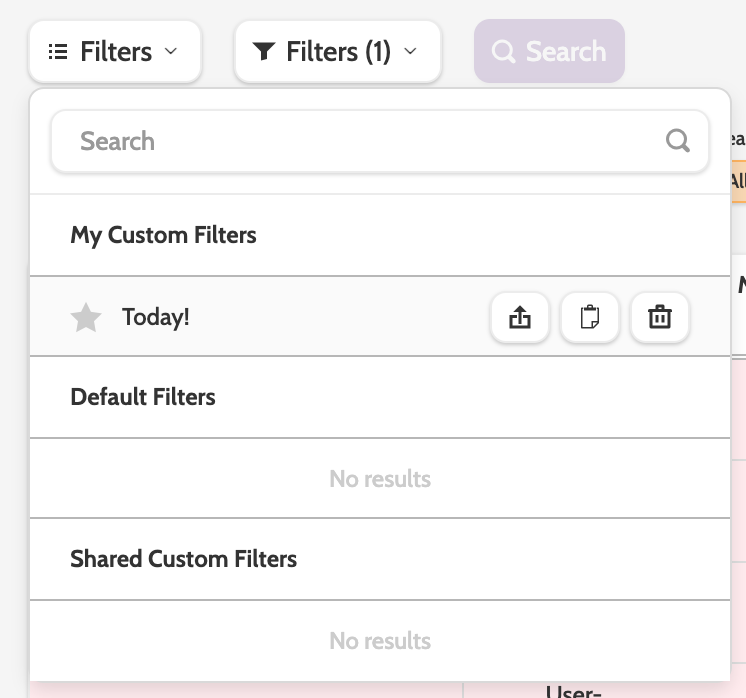Delete the Today! filter with trash icon

tap(660, 318)
